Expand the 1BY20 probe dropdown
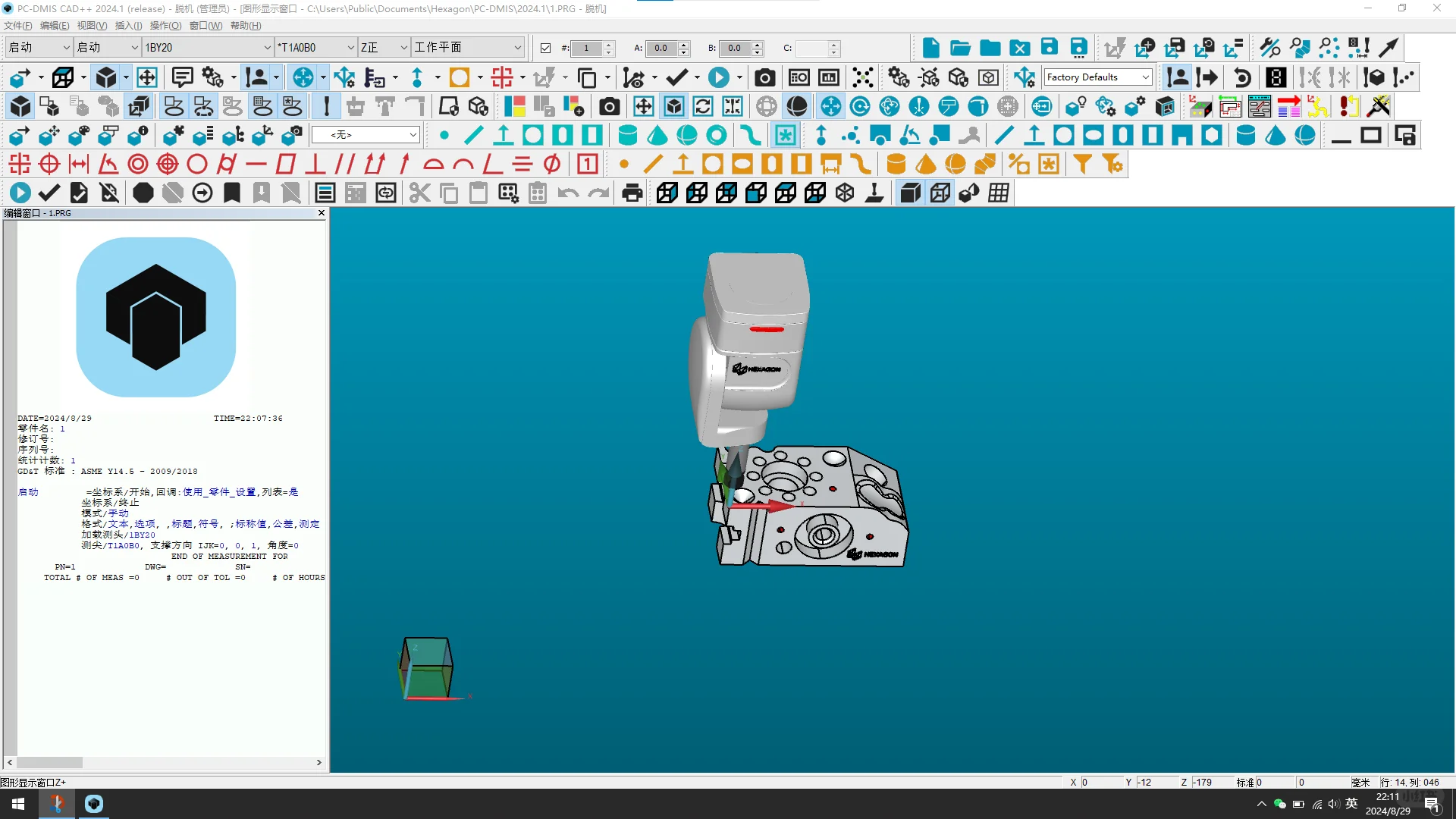This screenshot has height=819, width=1456. click(x=267, y=48)
